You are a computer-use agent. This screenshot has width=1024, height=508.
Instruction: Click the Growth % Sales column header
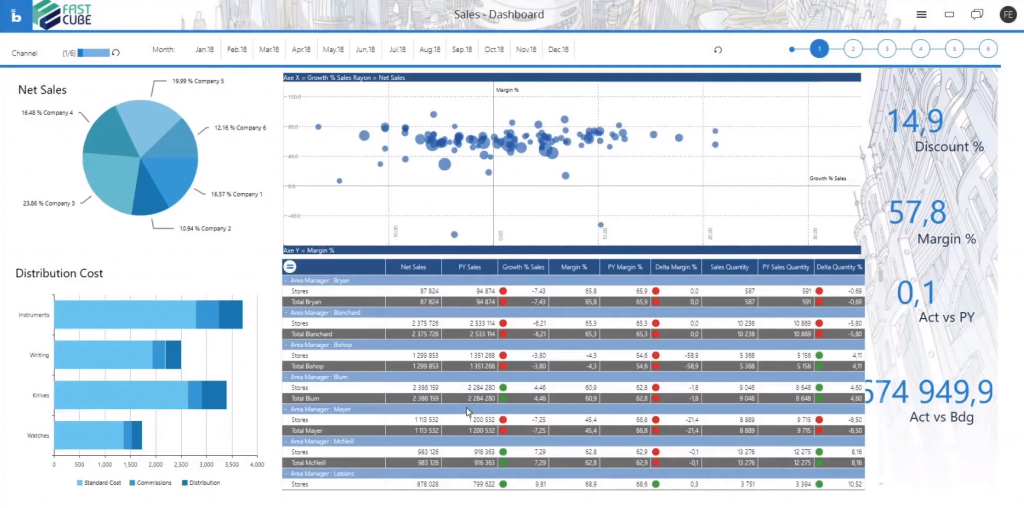pos(523,267)
